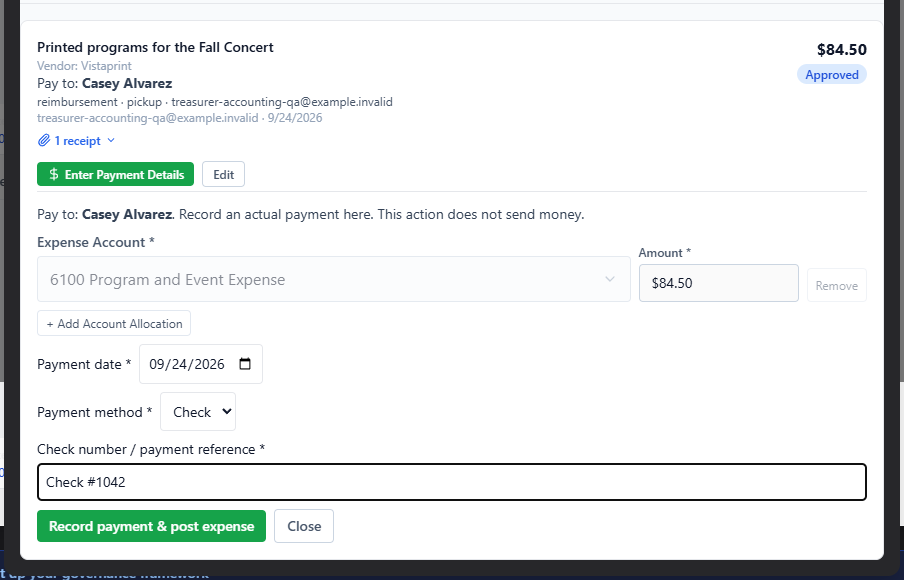The image size is (904, 580).
Task: Click Record payment & post expense
Action: (x=151, y=526)
